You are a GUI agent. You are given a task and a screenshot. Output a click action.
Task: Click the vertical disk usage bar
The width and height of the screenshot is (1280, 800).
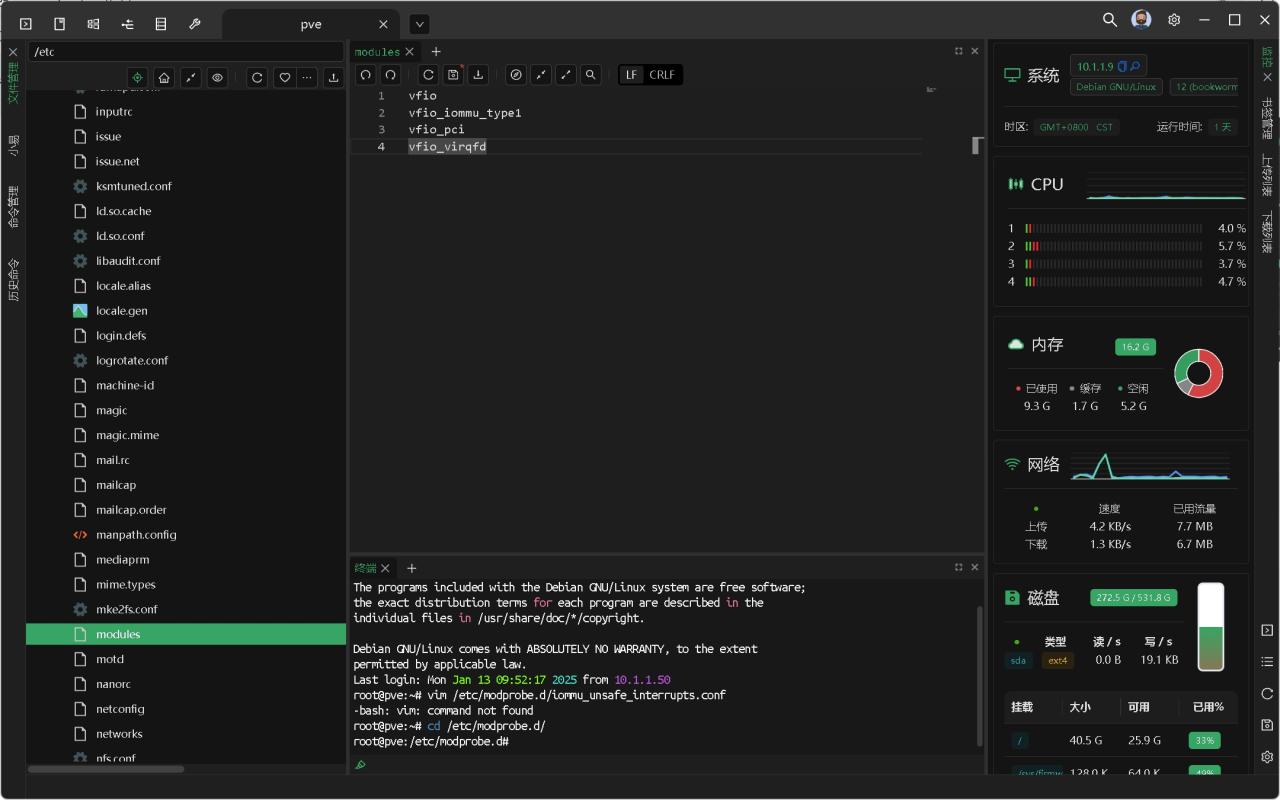(x=1211, y=628)
